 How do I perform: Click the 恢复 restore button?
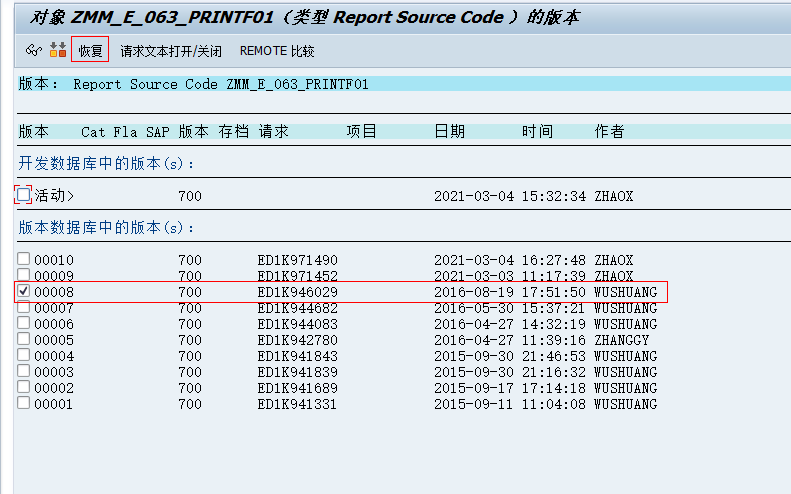[x=90, y=50]
